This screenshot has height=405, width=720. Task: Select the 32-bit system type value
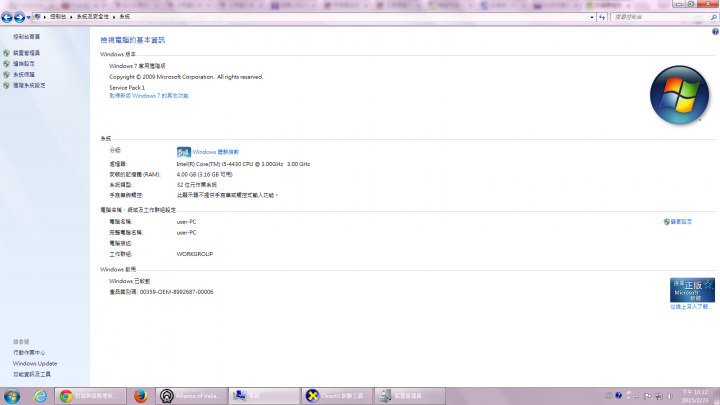click(197, 185)
